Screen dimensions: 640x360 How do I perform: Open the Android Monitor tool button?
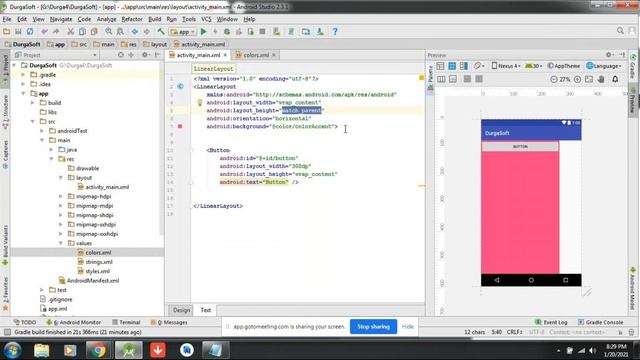[73, 322]
